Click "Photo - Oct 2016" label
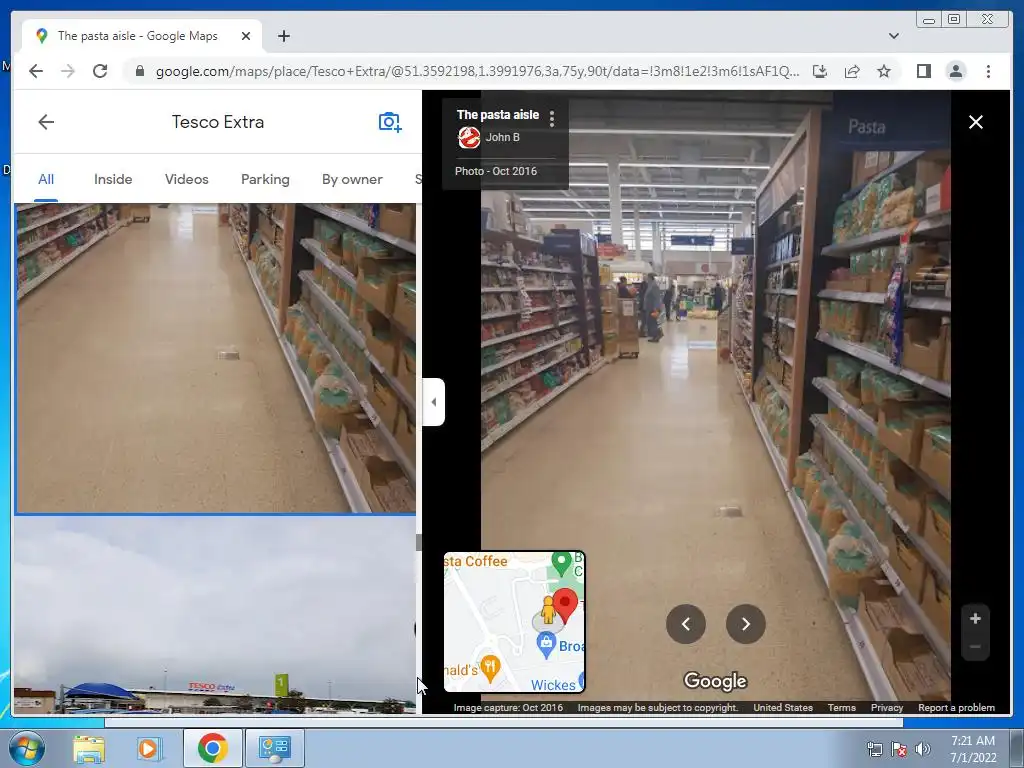 coord(496,171)
